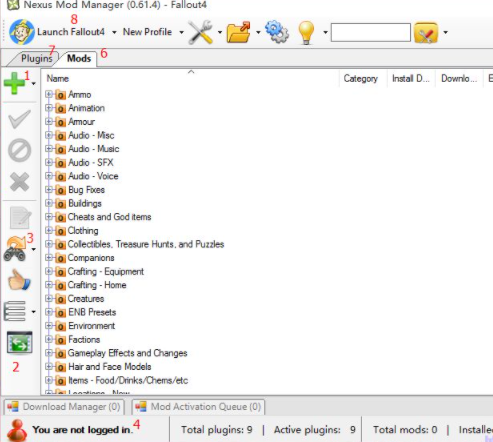Click the circle-slash Deactivate mod icon
Viewport: 493px width, 442px height.
(20, 150)
